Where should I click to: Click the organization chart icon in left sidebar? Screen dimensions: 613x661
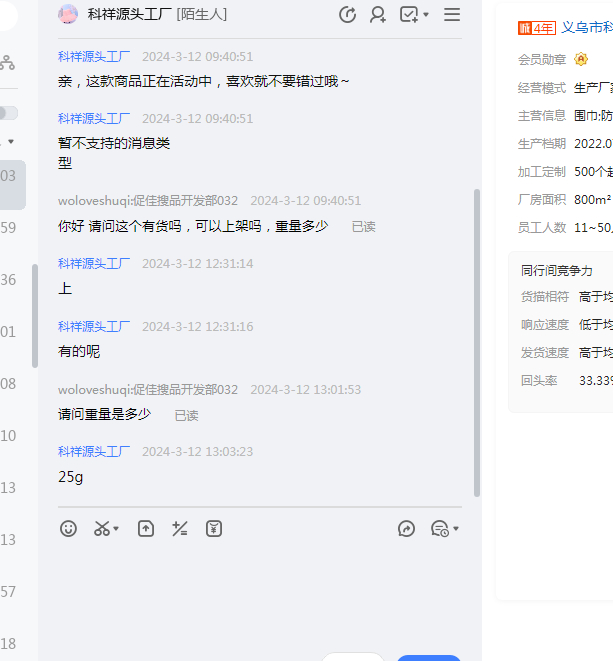7,62
